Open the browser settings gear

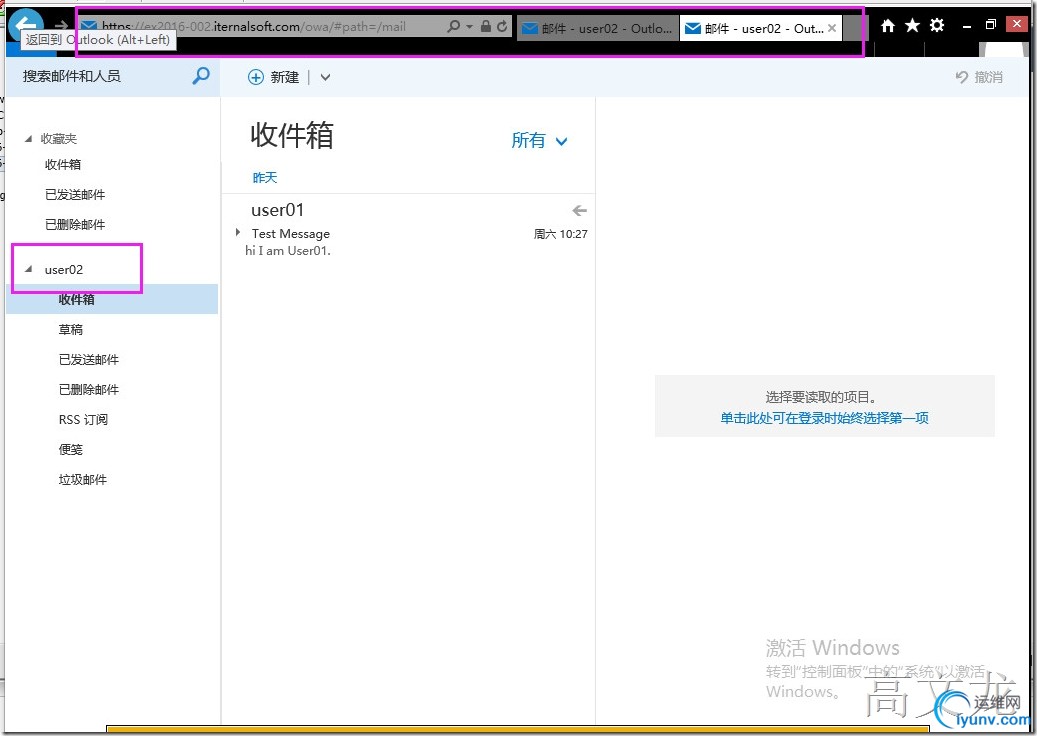tap(936, 26)
